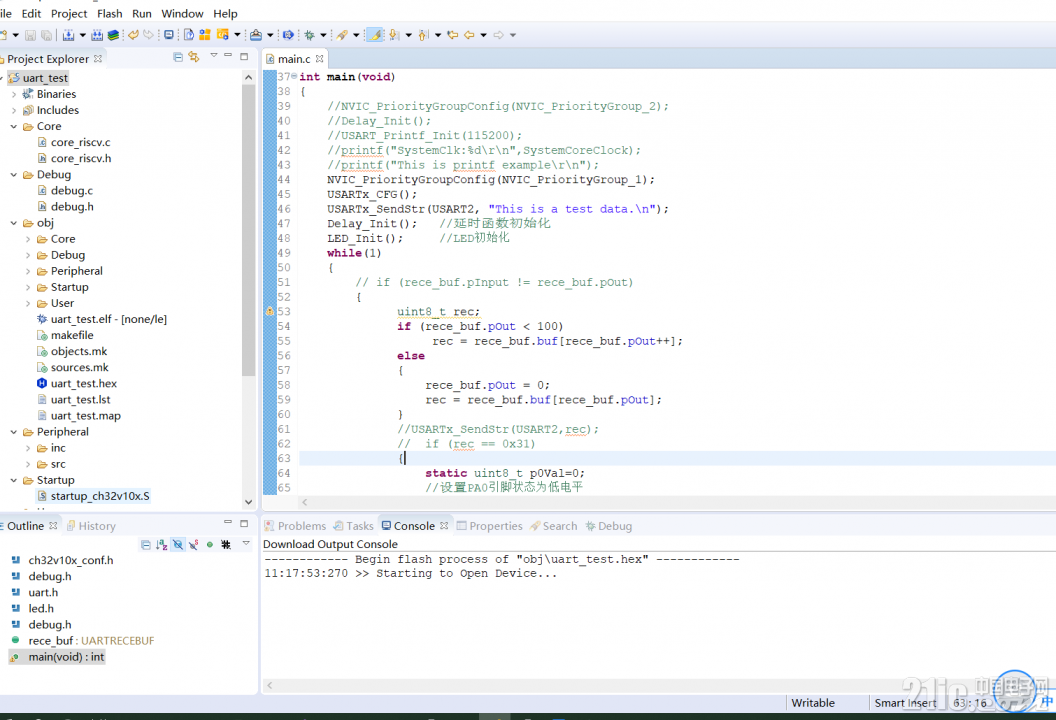Click the blue console monitor toolbar icon
1056x720 pixels.
(x=169, y=35)
